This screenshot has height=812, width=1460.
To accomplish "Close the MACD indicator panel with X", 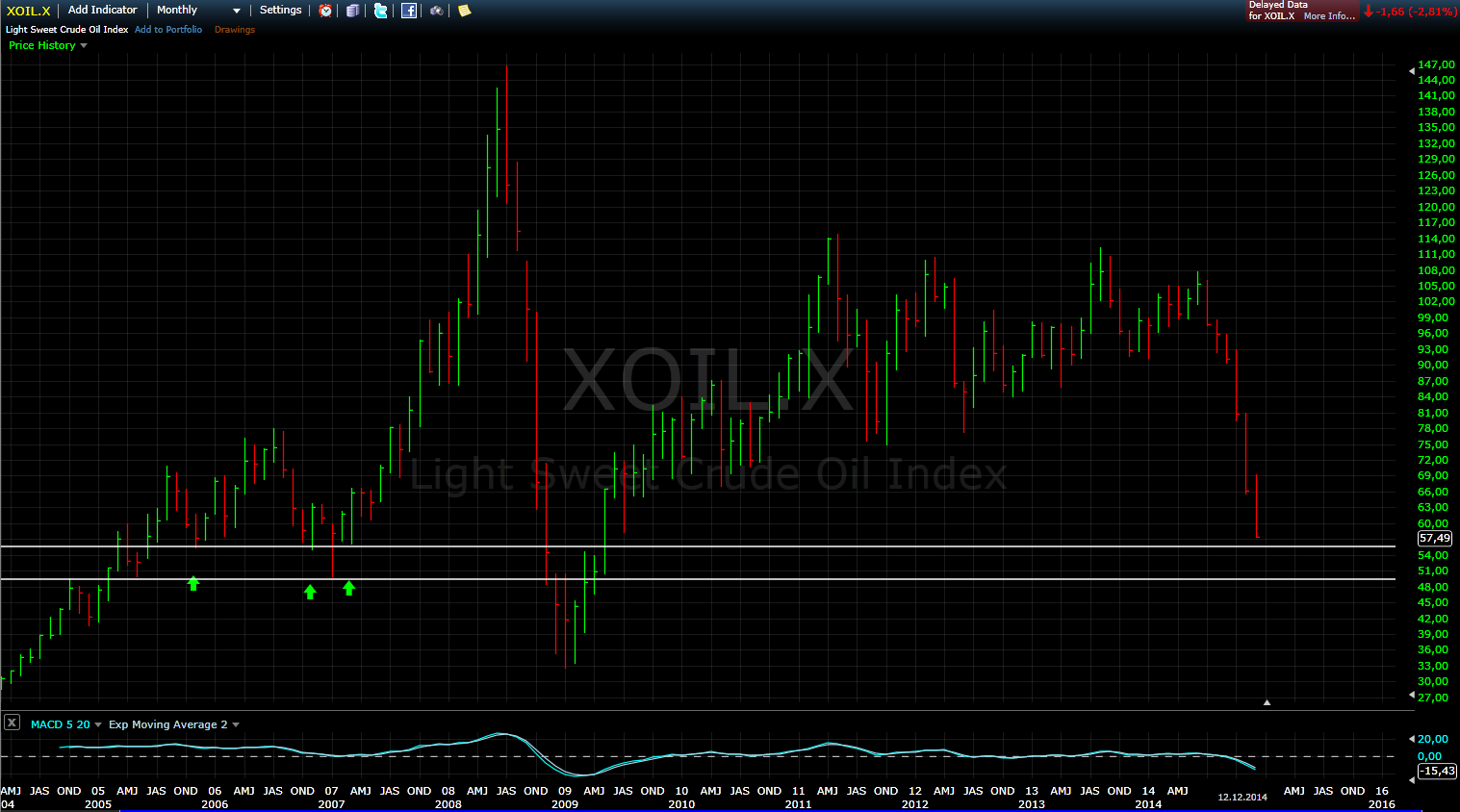I will (x=12, y=723).
